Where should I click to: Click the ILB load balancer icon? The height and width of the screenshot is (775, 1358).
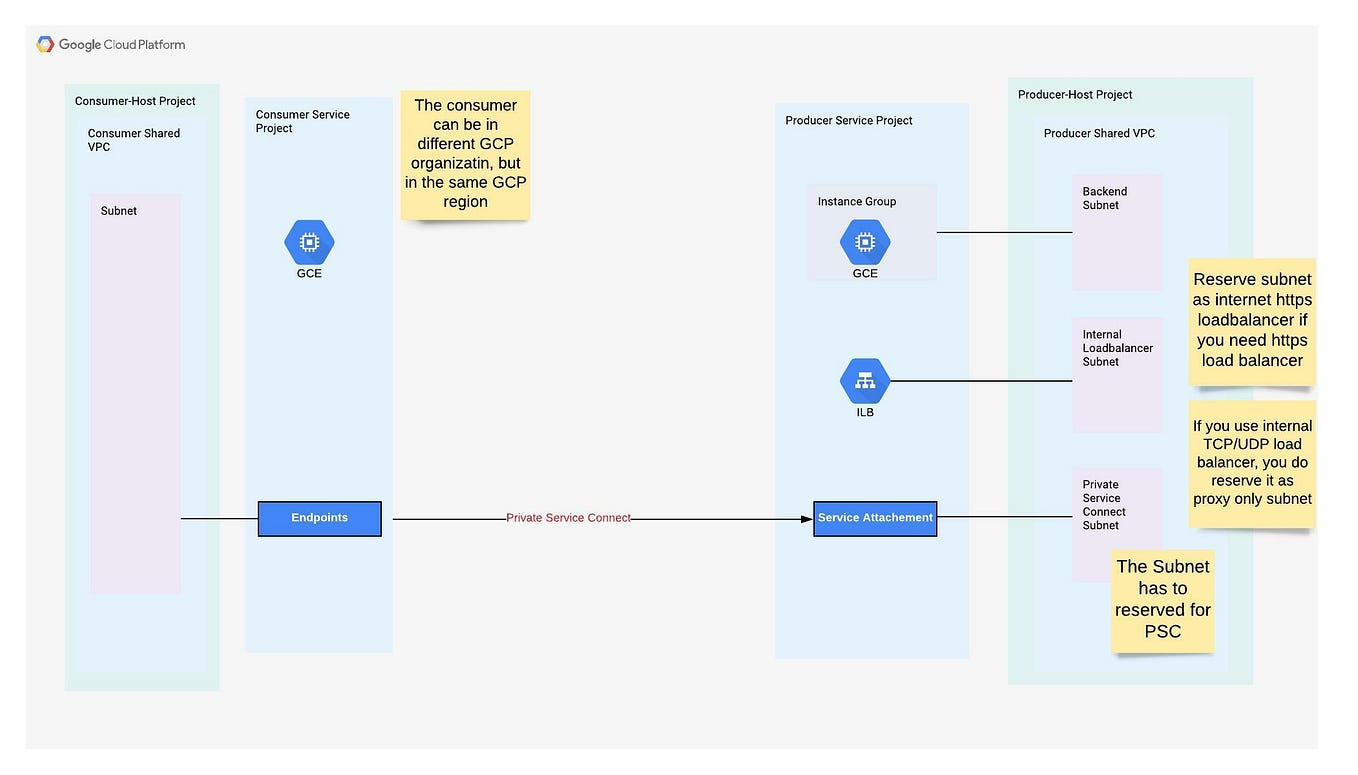coord(864,380)
